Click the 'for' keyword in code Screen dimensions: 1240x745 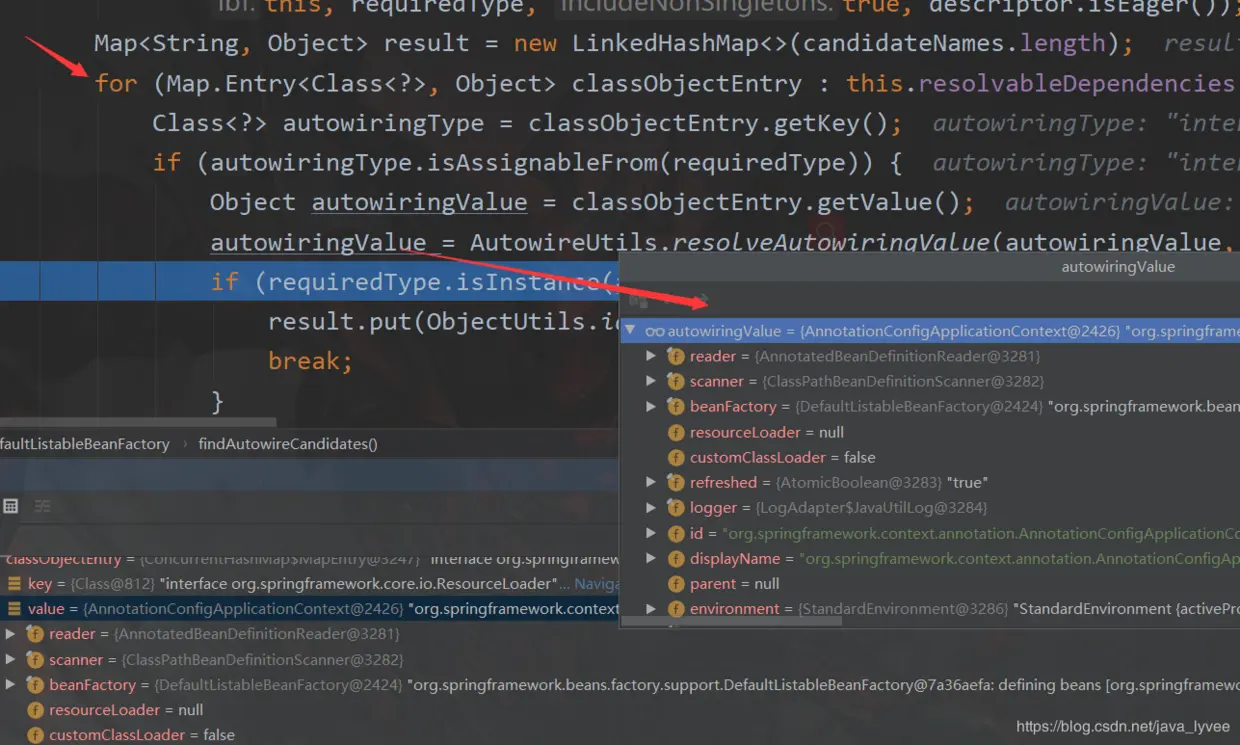coord(116,83)
